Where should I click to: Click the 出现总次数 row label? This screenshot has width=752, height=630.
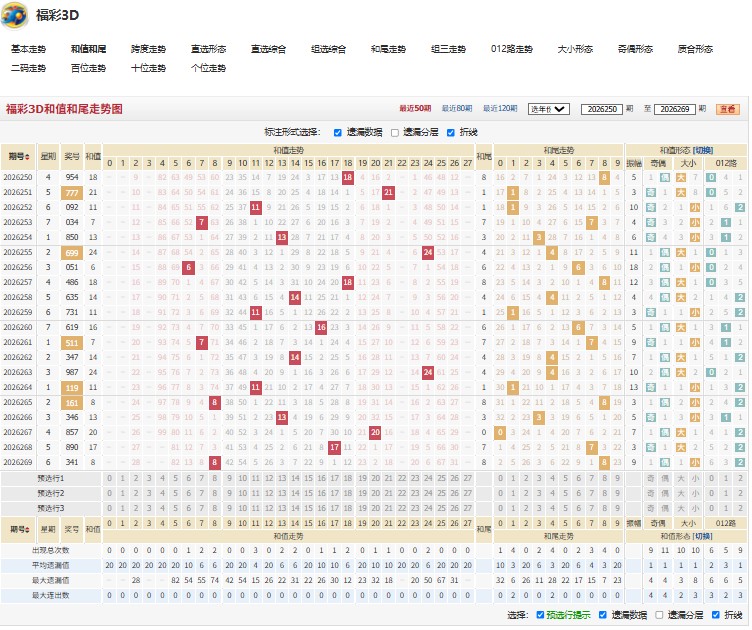[x=51, y=550]
